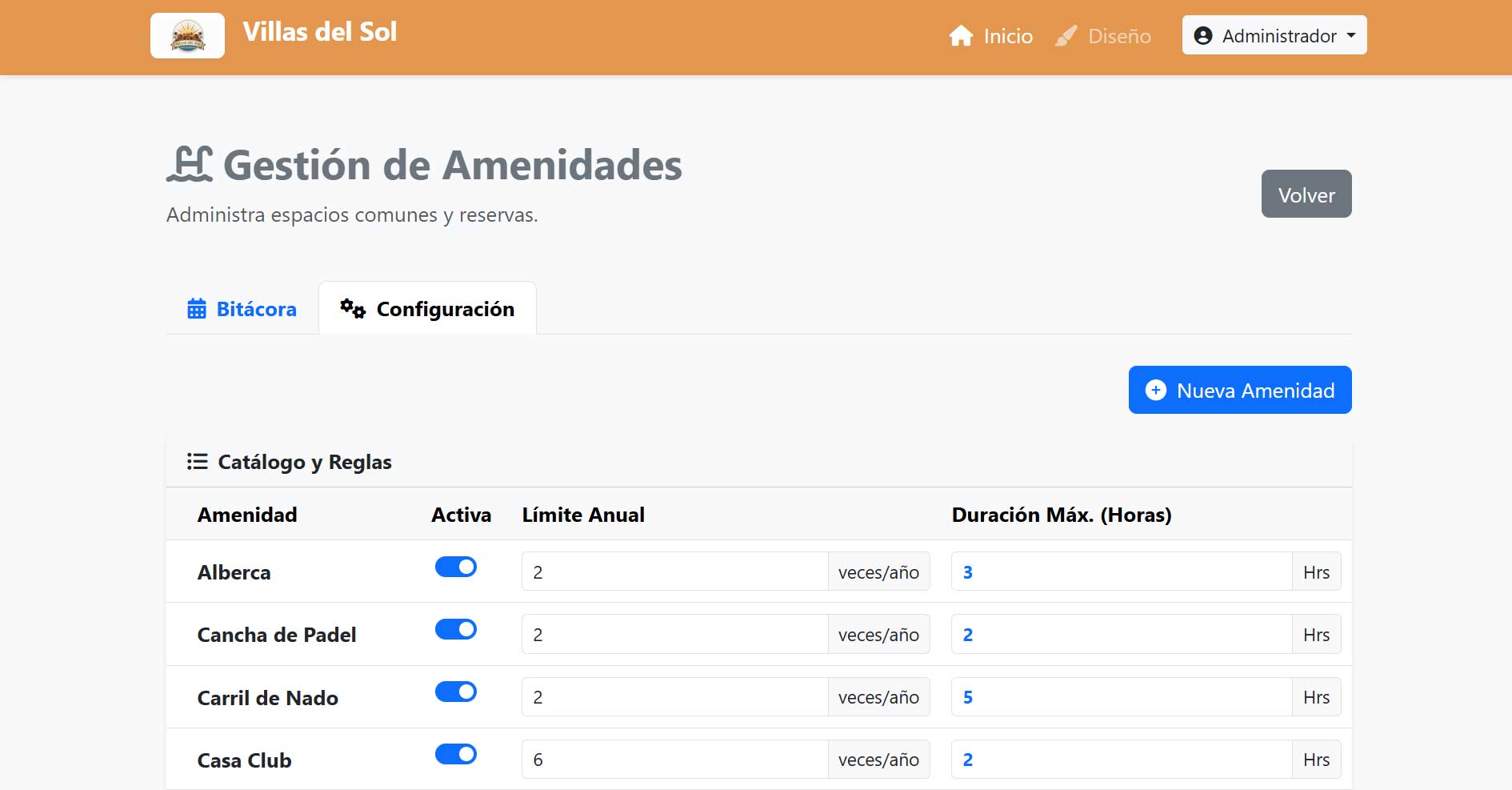Click the pool icon beside Gestión de Amenidades
1512x790 pixels.
pyautogui.click(x=192, y=164)
